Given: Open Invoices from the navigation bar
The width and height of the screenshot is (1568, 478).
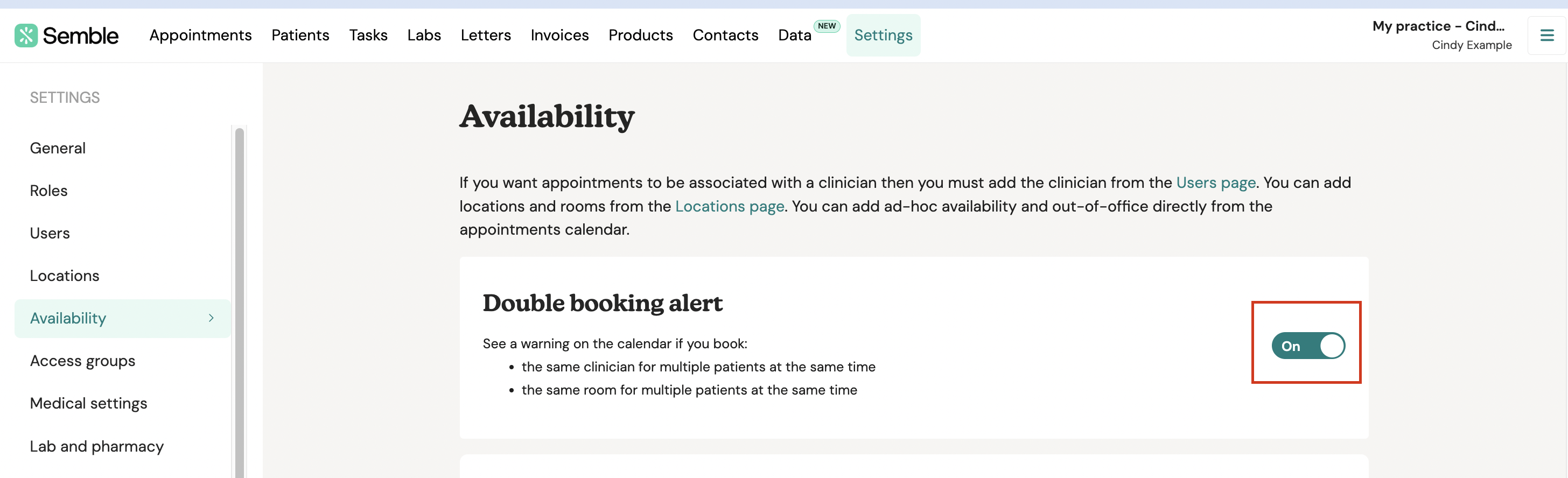Looking at the screenshot, I should (559, 36).
